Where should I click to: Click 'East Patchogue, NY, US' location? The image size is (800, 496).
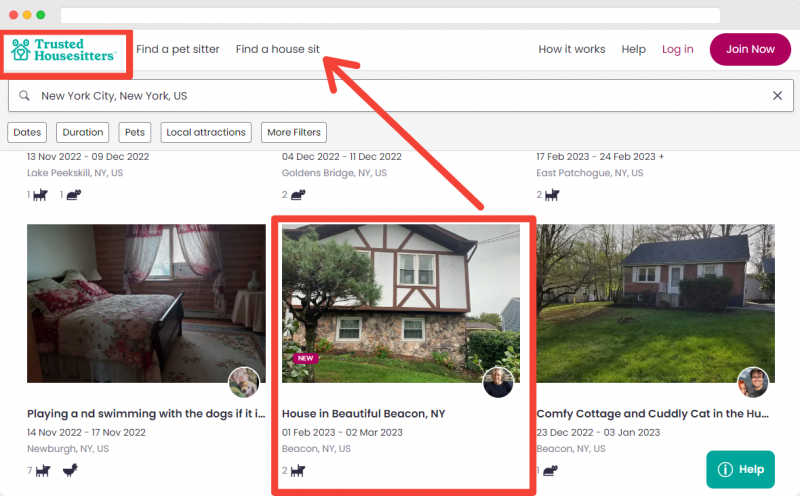[590, 173]
